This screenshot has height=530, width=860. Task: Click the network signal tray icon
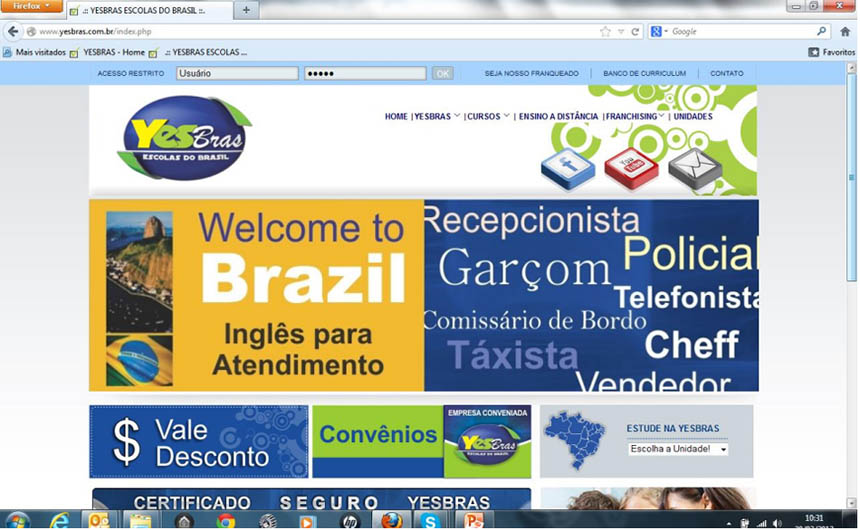(761, 523)
